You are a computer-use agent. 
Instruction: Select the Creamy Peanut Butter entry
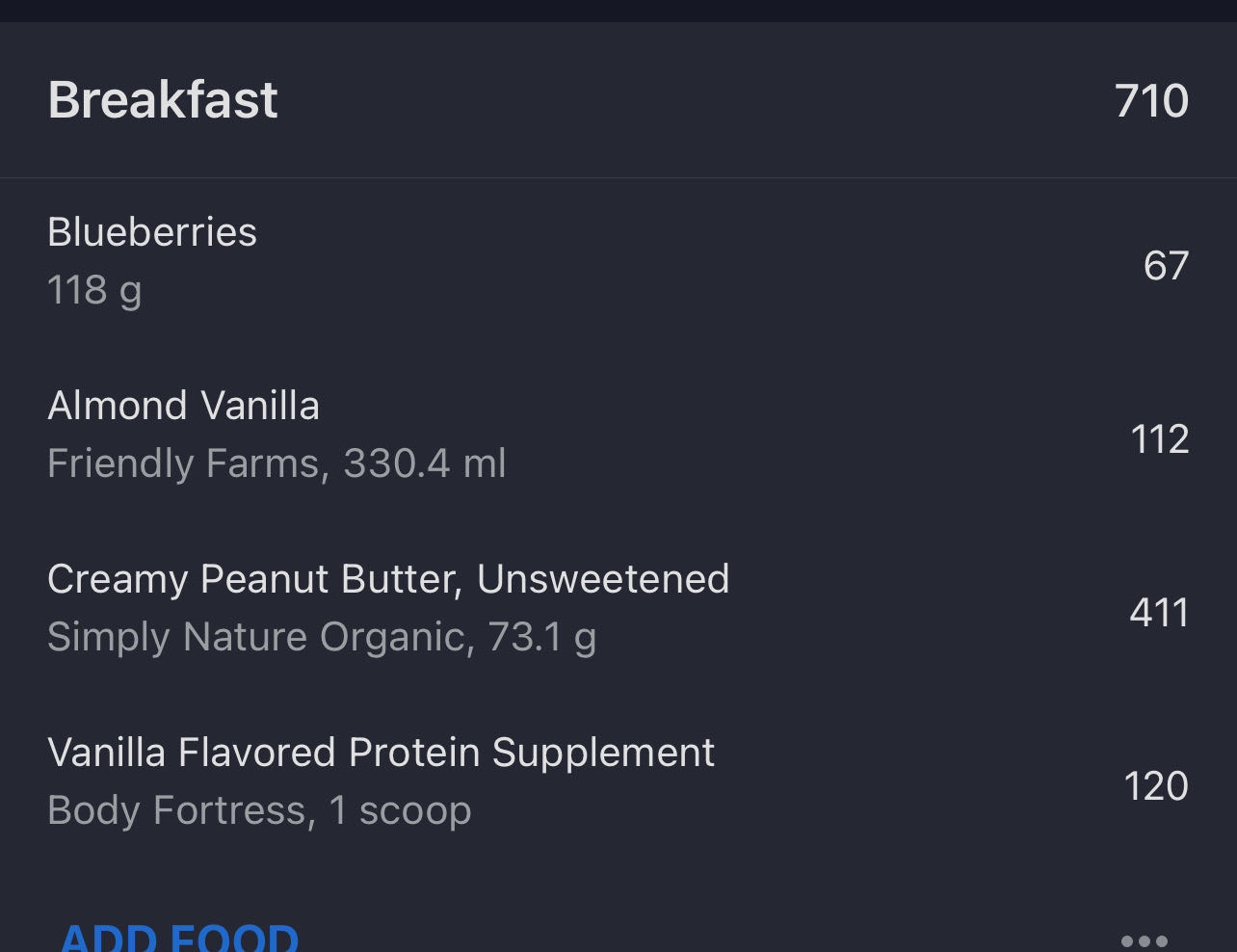pyautogui.click(x=388, y=578)
